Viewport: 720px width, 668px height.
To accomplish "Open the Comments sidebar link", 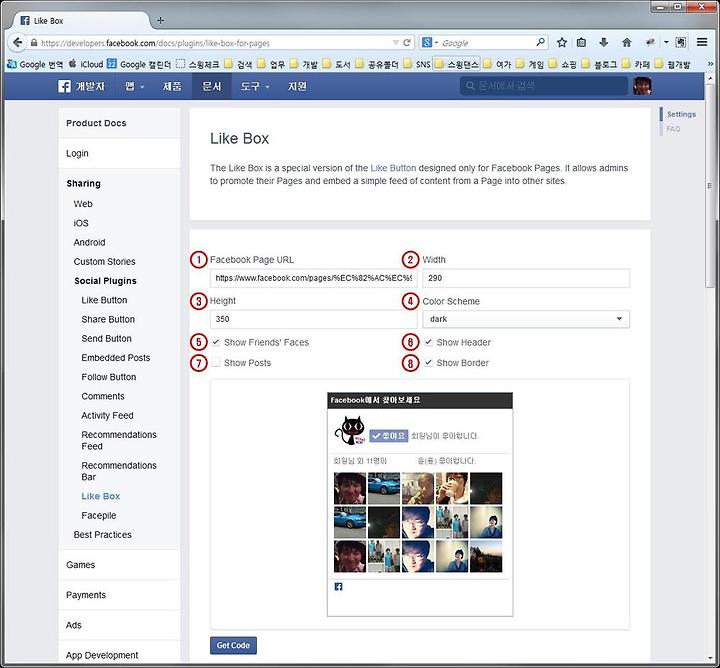I will coord(103,396).
